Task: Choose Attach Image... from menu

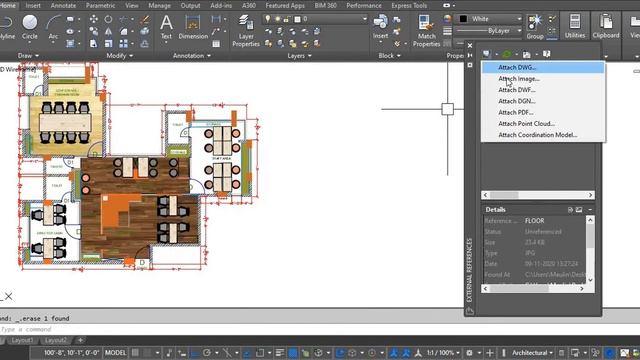Action: pos(543,78)
